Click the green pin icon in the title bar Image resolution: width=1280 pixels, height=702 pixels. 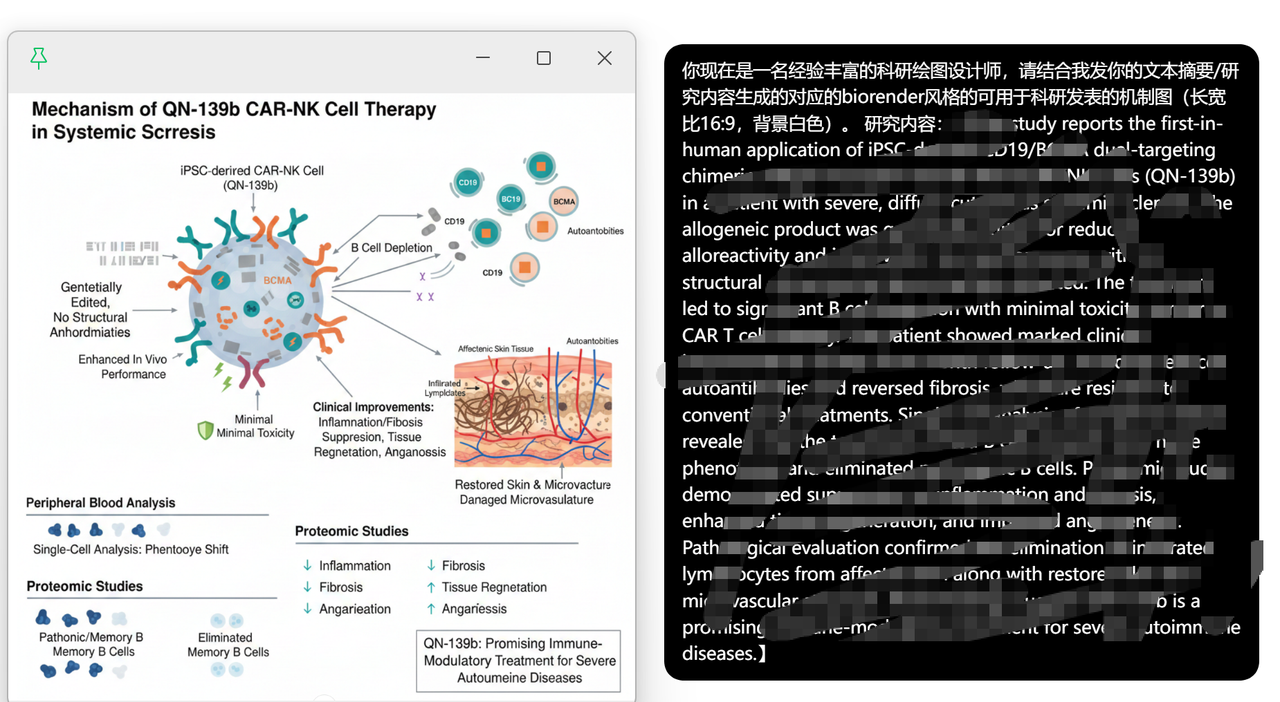(x=38, y=59)
